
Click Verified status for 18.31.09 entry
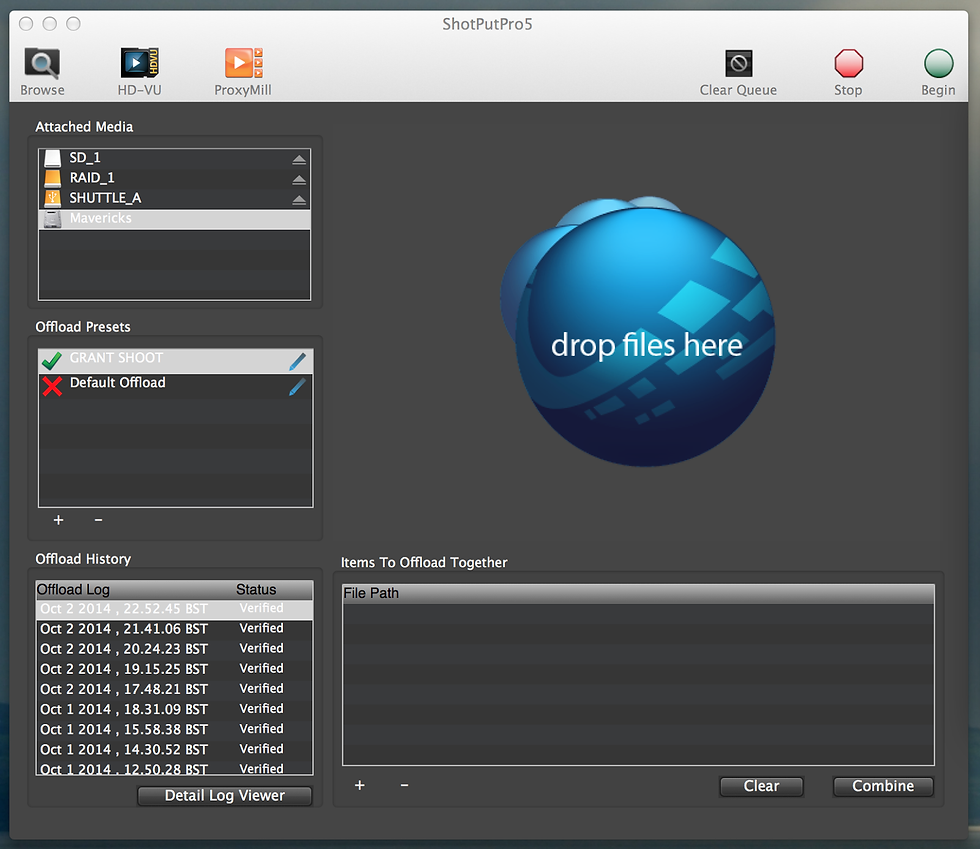[261, 708]
